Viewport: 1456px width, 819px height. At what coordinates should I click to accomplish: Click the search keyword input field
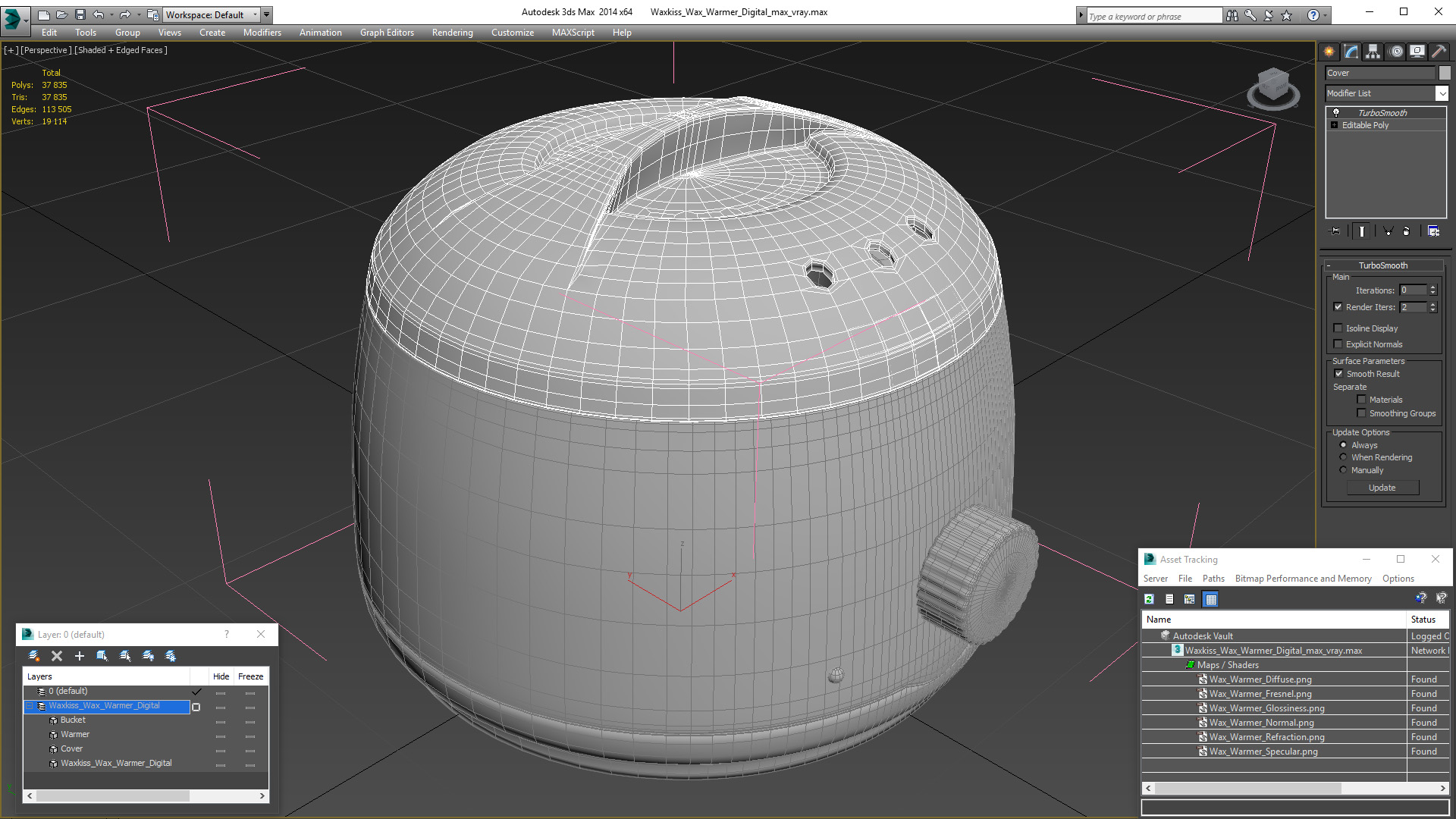(1153, 16)
